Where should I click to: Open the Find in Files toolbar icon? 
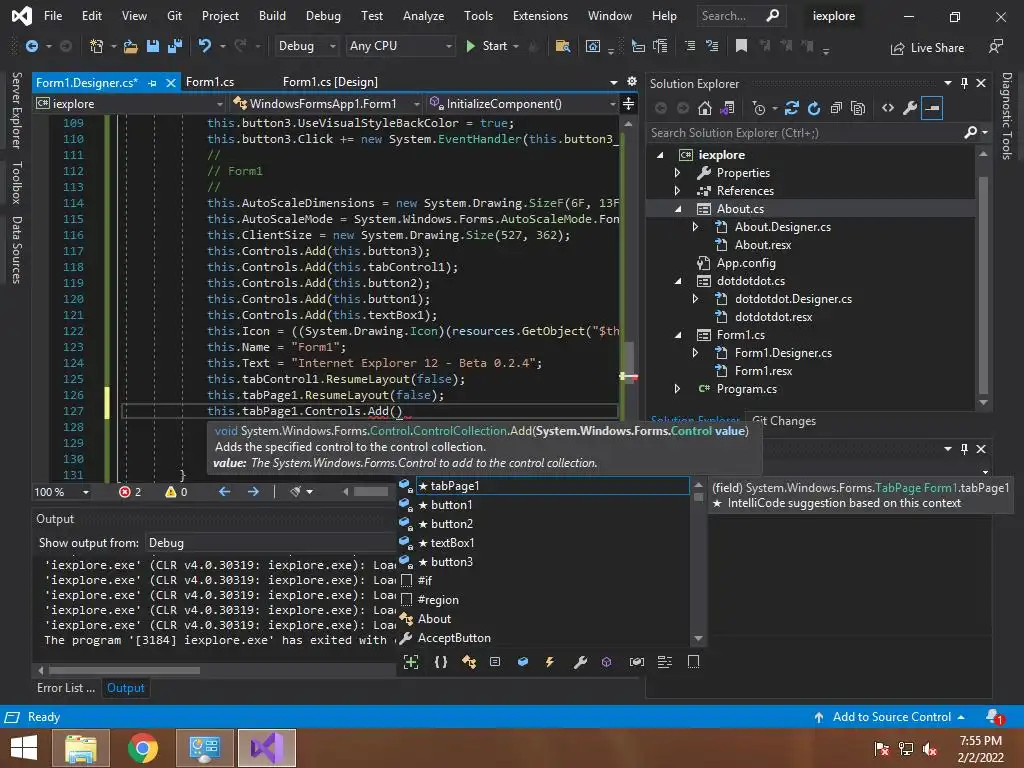pos(562,46)
